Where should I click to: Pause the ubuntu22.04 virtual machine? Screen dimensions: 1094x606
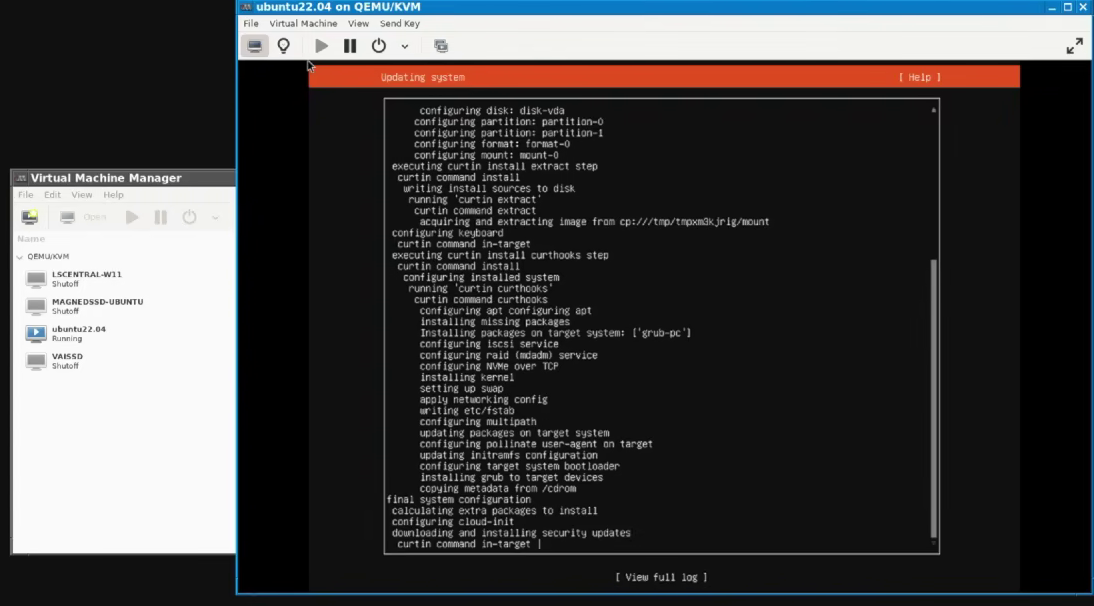[350, 46]
